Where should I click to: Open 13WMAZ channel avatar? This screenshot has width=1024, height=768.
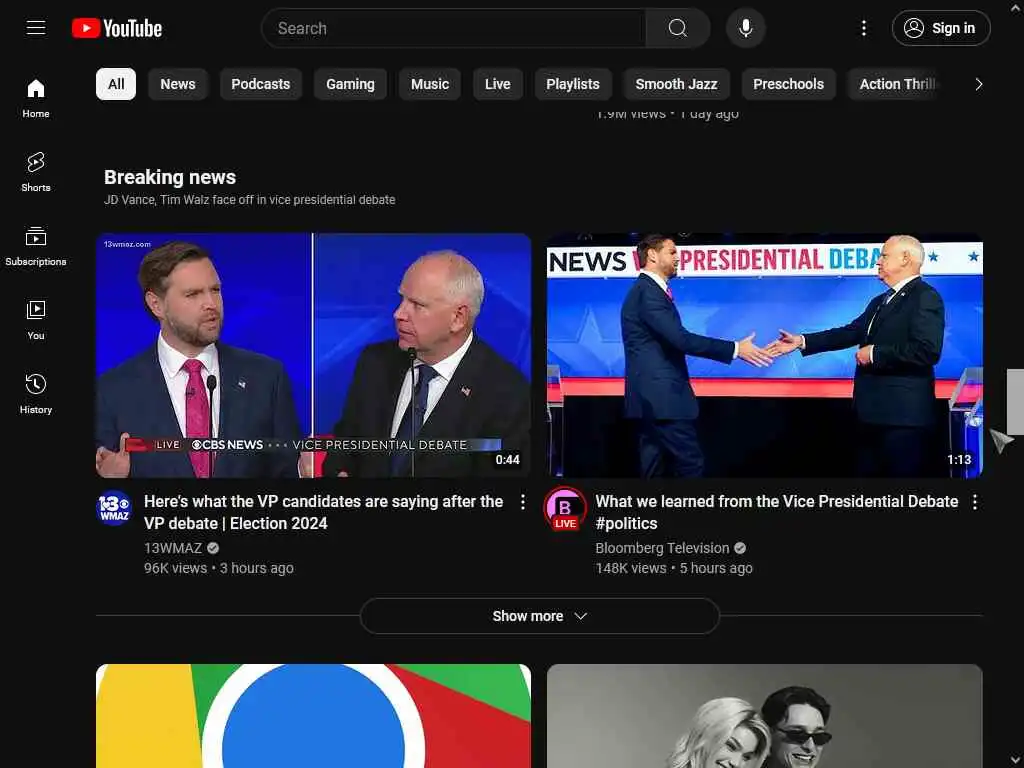pyautogui.click(x=114, y=508)
